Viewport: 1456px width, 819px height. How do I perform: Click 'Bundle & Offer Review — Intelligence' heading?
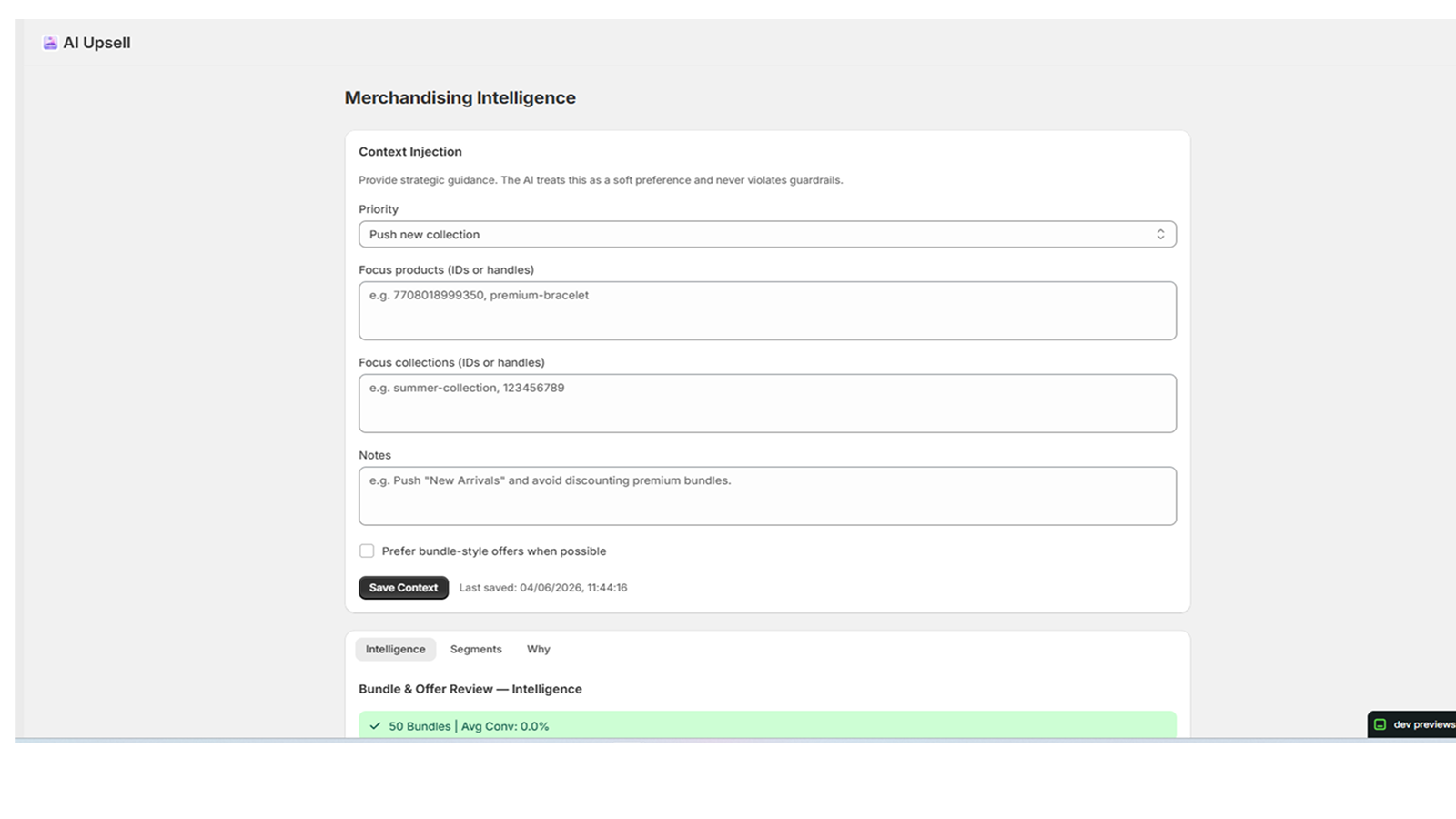point(470,689)
